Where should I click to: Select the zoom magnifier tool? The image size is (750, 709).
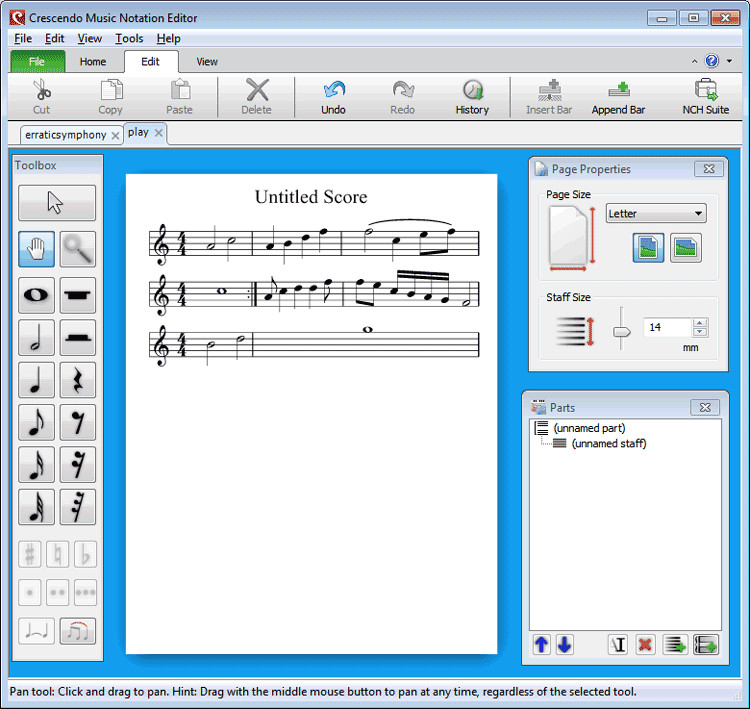(x=77, y=249)
